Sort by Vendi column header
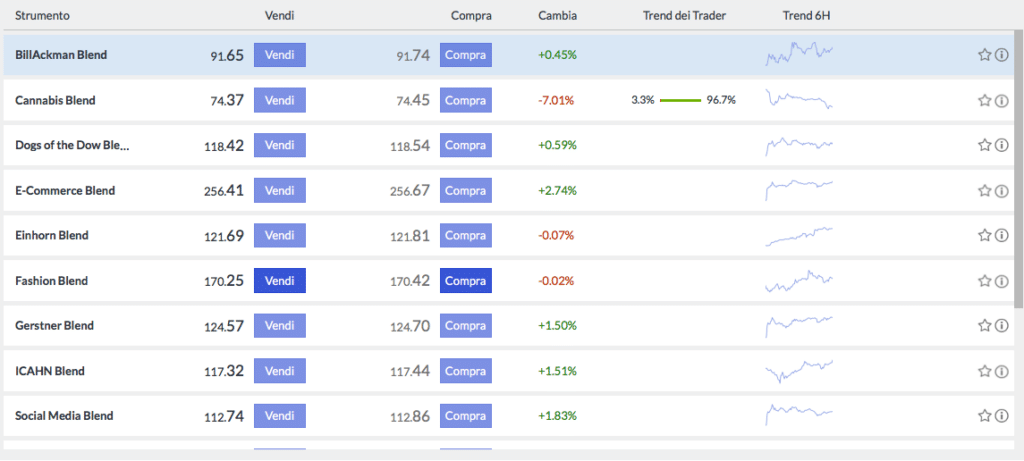Screen dimensions: 1024x461 click(x=280, y=14)
